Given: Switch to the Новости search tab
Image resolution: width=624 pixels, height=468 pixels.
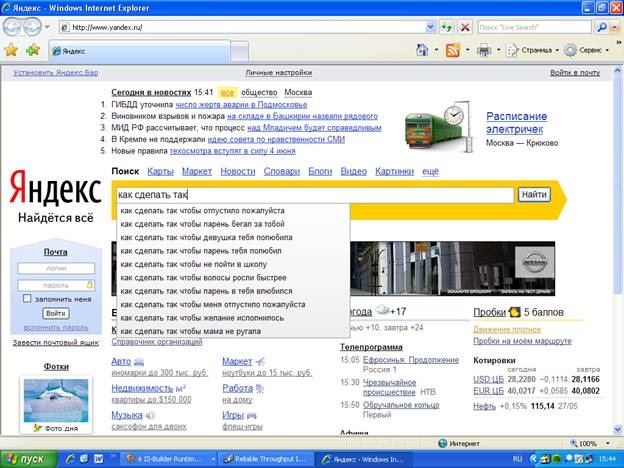Looking at the screenshot, I should tap(237, 172).
